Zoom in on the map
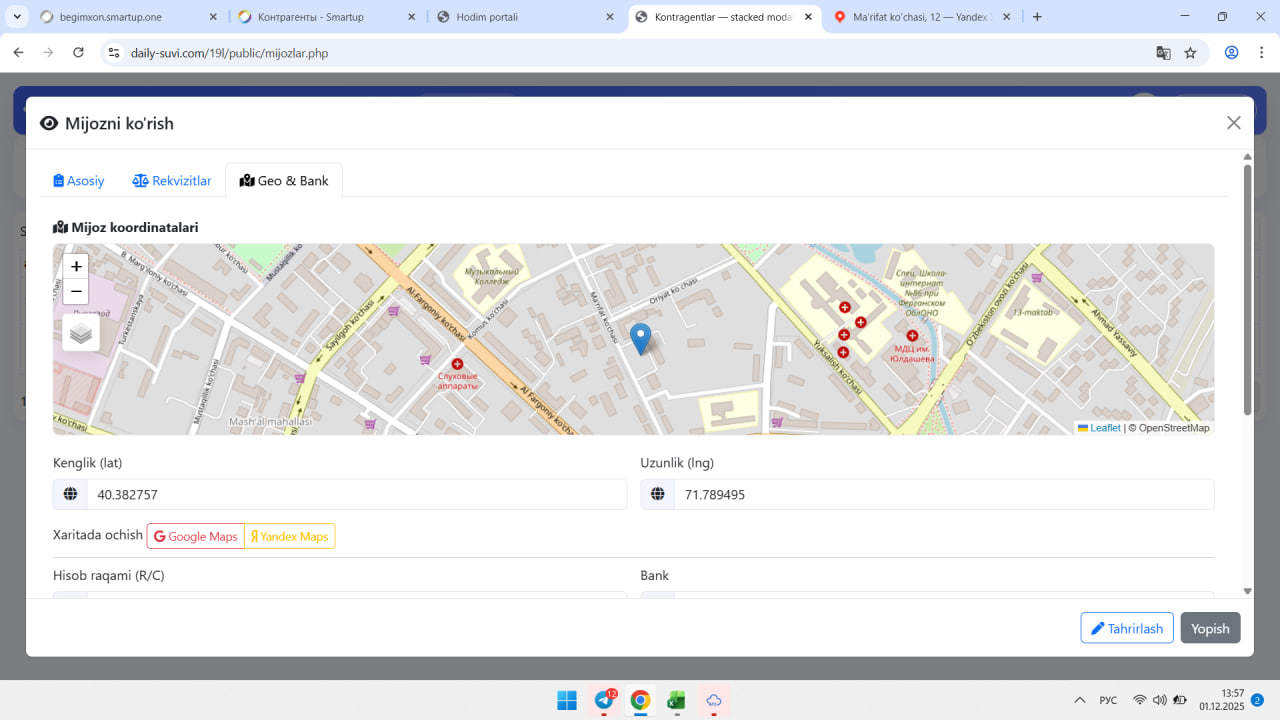The image size is (1280, 720). [76, 267]
